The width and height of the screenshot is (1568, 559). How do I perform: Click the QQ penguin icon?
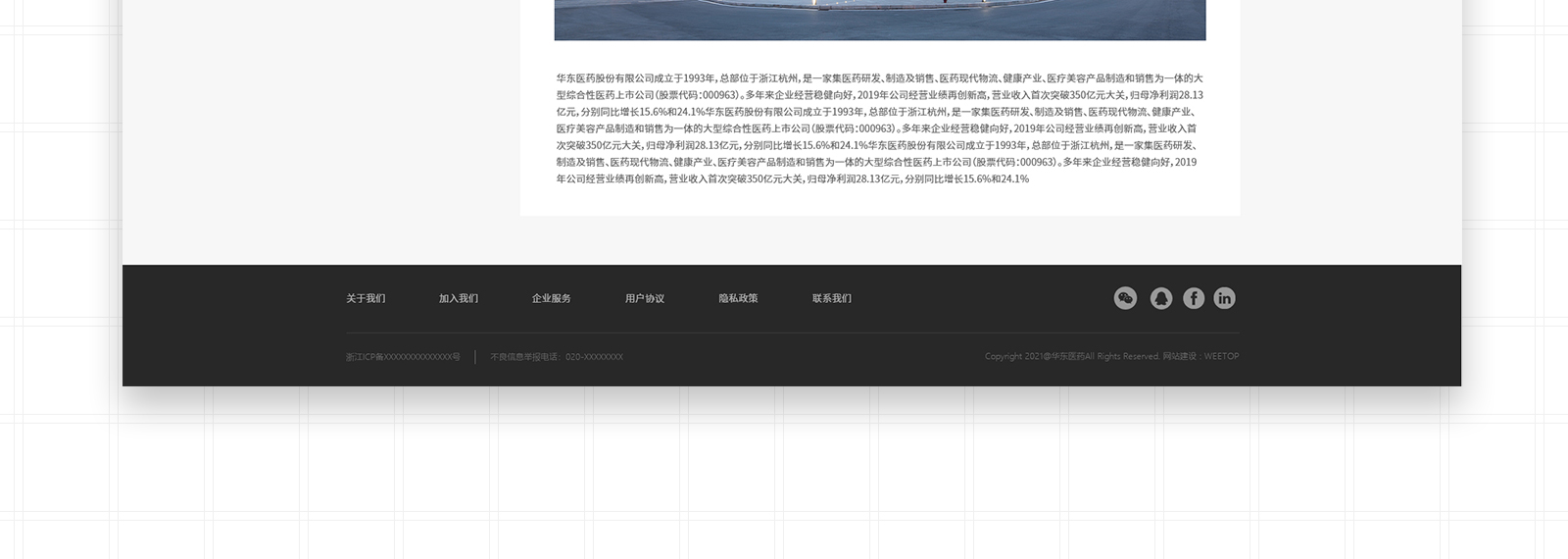click(x=1160, y=298)
